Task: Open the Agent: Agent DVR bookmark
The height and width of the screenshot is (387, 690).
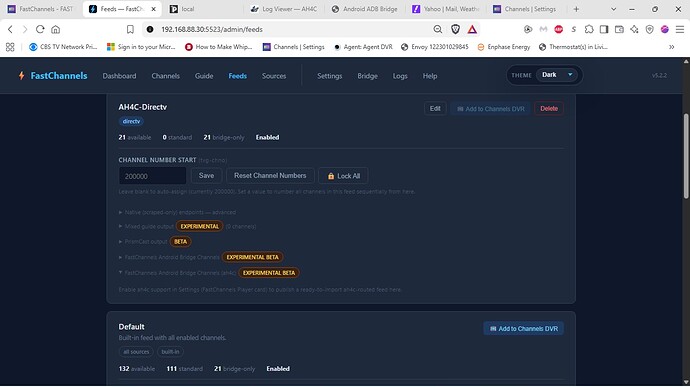Action: [363, 47]
